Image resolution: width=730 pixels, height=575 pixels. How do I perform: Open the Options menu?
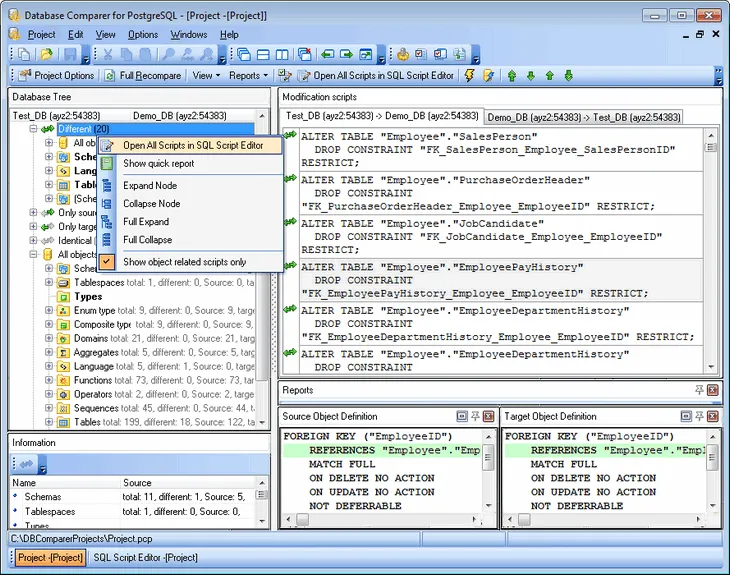142,34
